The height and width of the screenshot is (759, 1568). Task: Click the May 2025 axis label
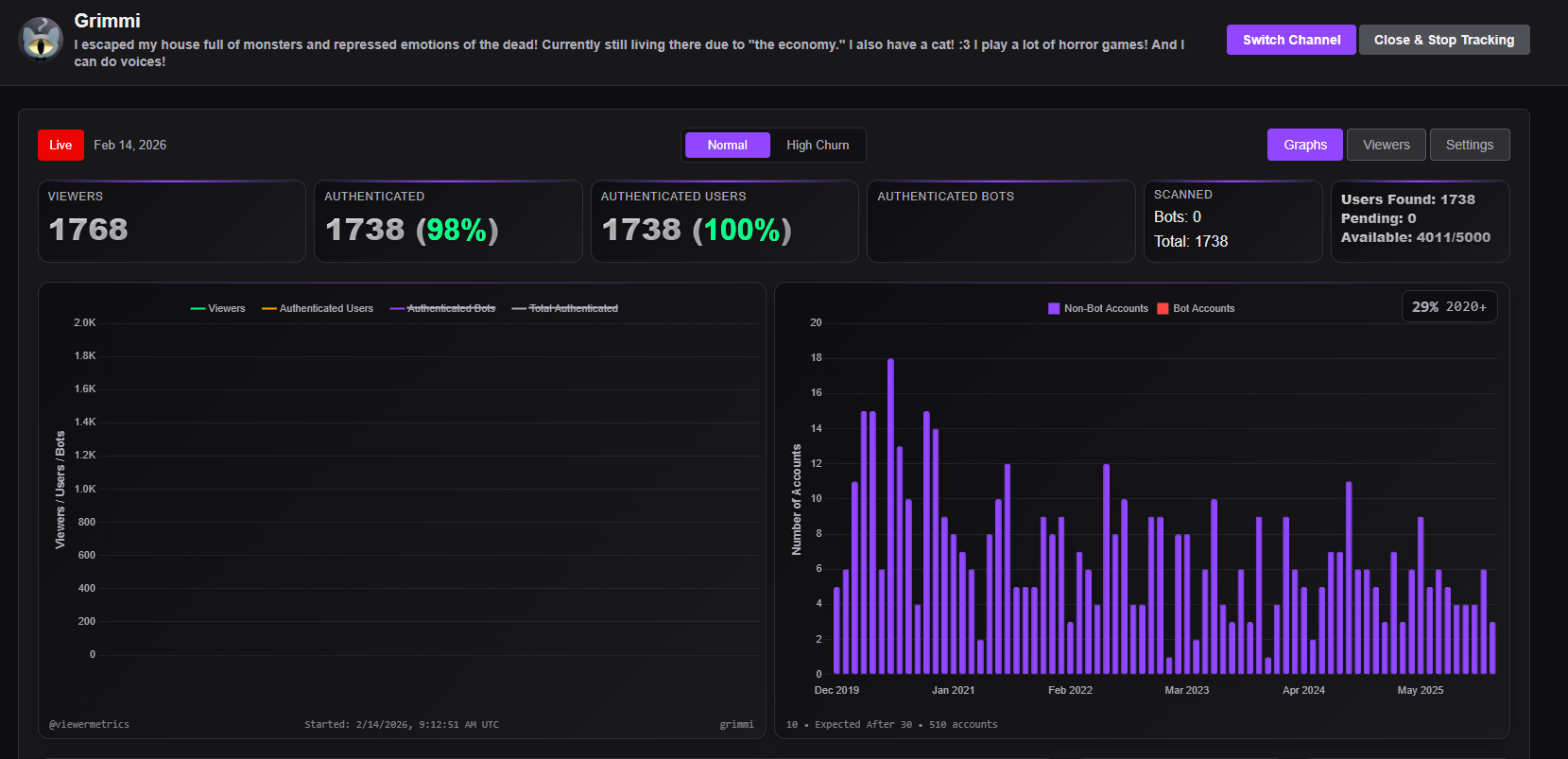point(1421,690)
